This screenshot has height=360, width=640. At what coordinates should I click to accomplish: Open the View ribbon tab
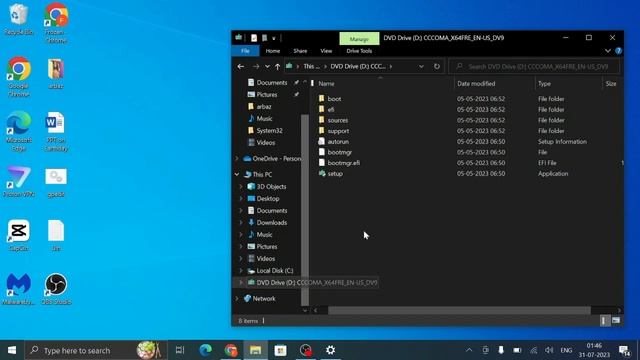[326, 51]
